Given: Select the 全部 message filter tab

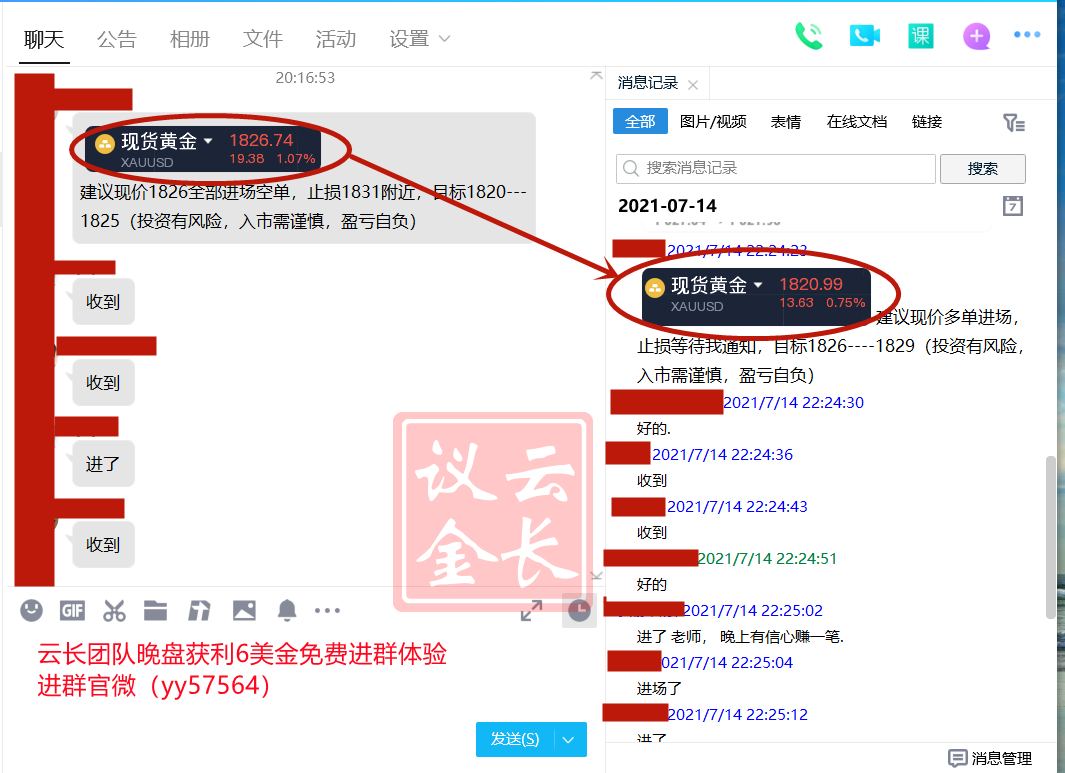Looking at the screenshot, I should [640, 122].
